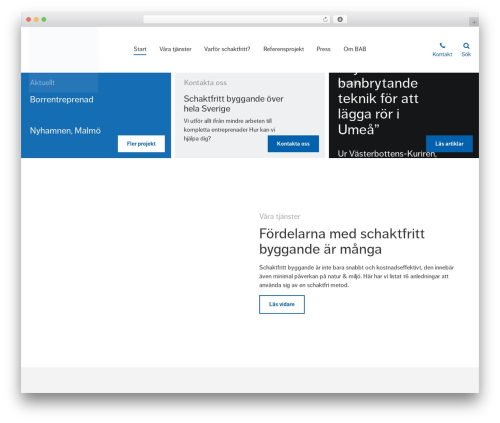This screenshot has height=423, width=500.
Task: Select the Start menu item
Action: coord(140,49)
